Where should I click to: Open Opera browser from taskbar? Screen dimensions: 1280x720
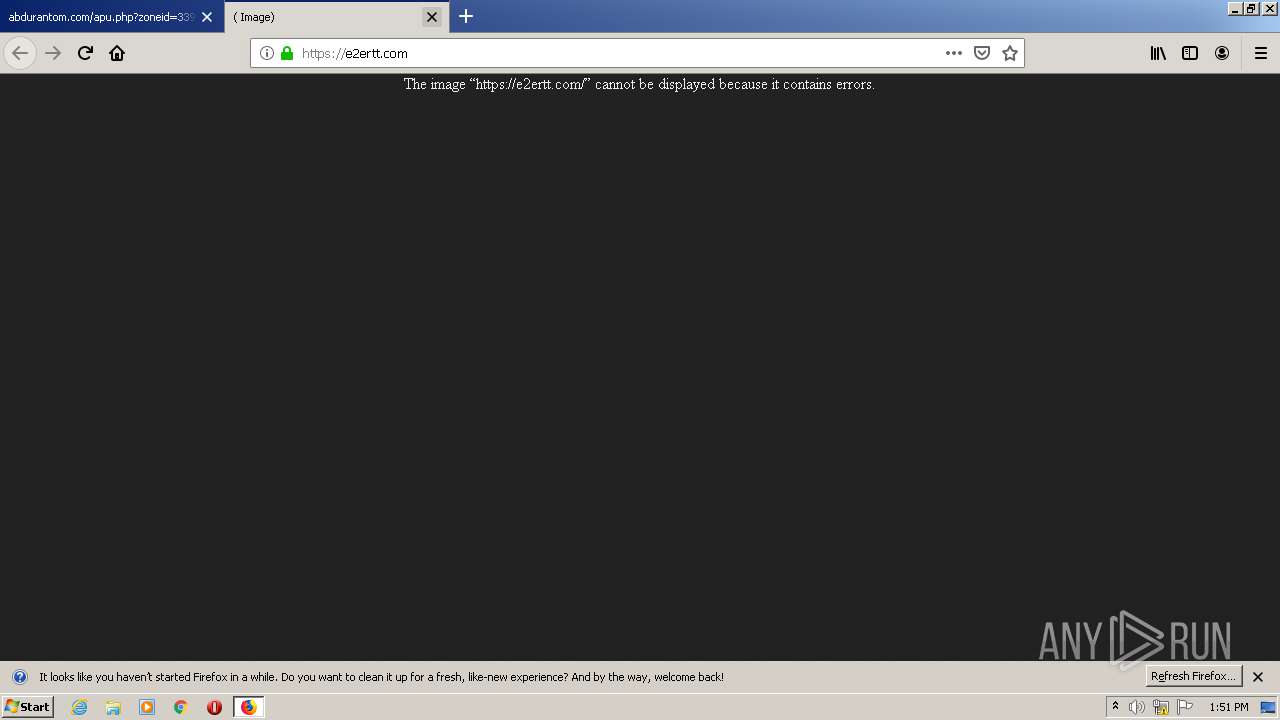click(214, 707)
